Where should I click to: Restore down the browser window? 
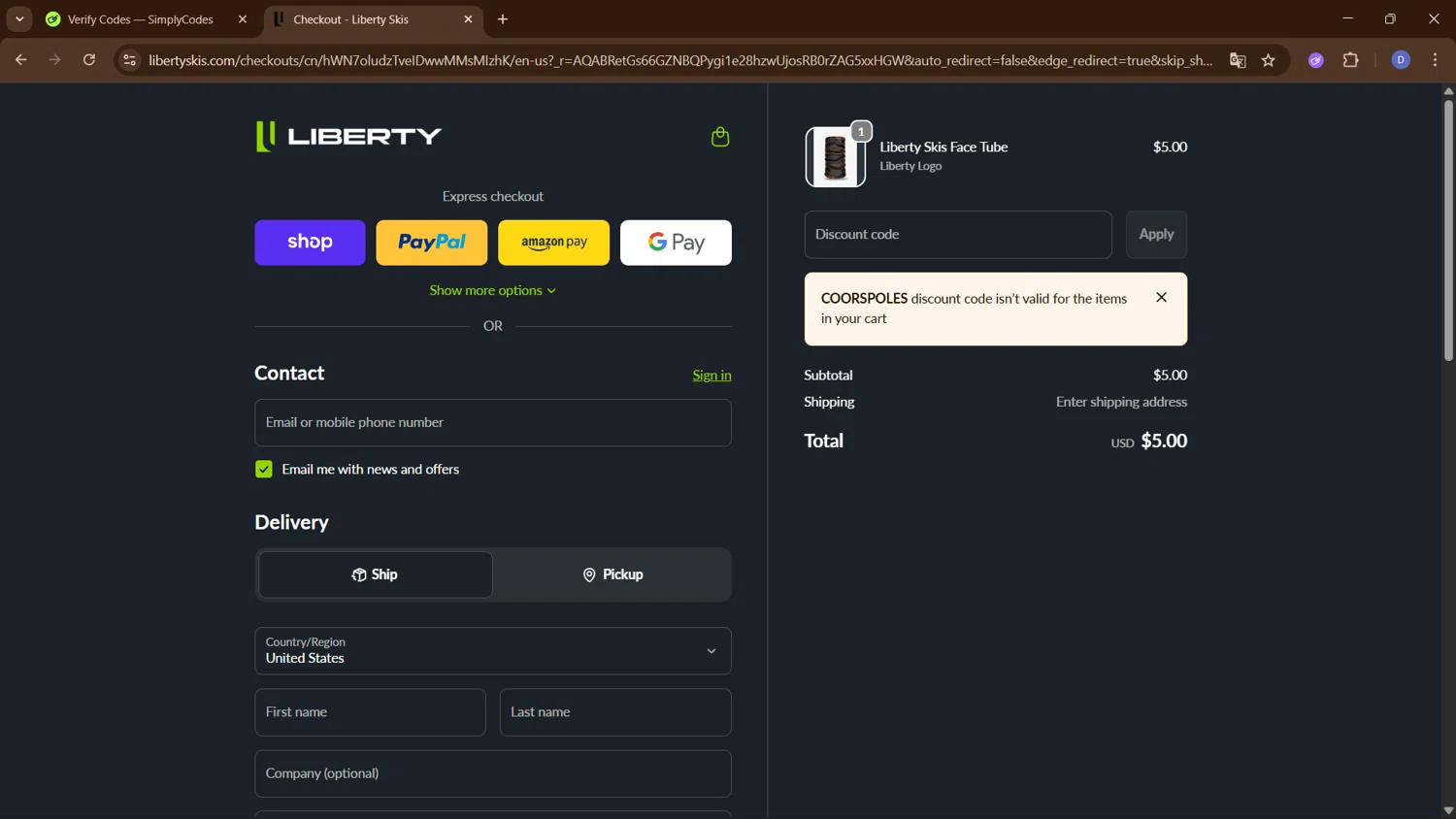click(1390, 18)
